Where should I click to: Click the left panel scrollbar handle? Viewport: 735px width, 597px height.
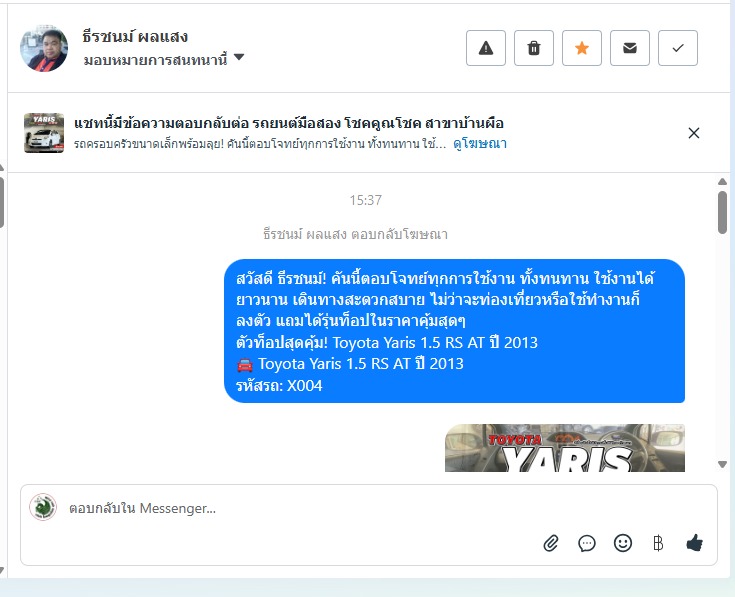click(x=1, y=202)
